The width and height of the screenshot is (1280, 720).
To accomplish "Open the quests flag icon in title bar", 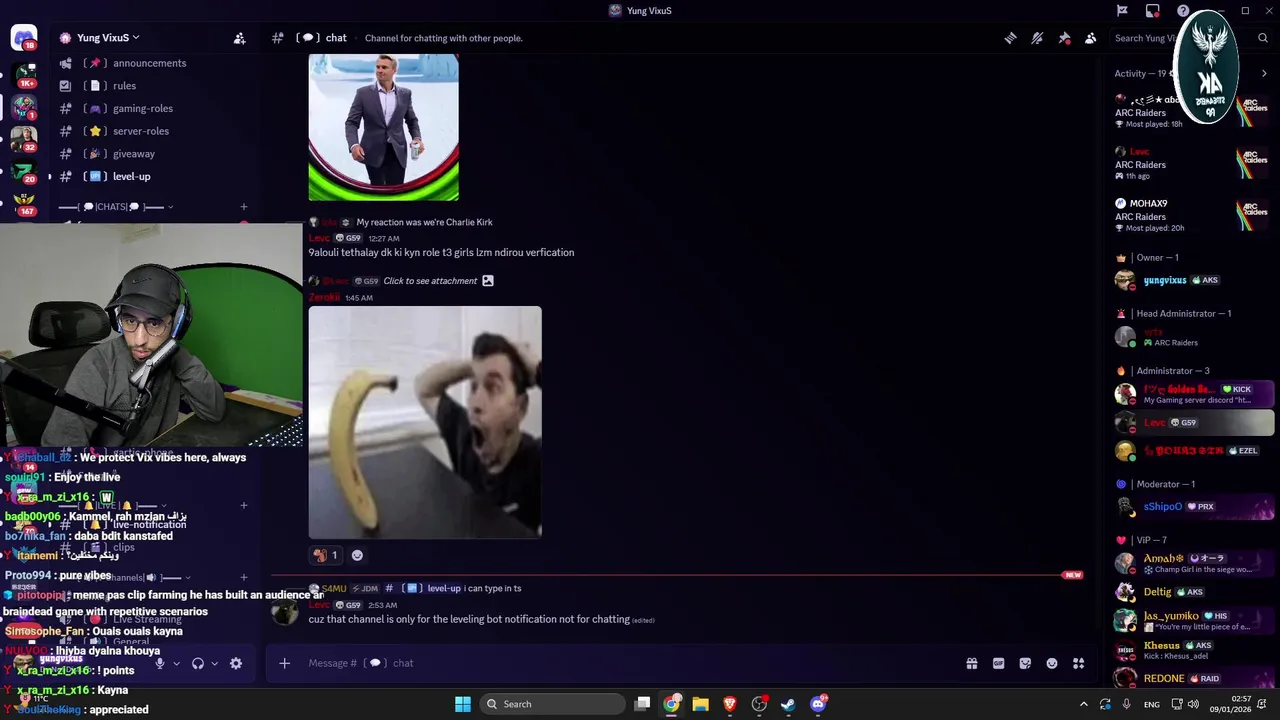I will pos(1122,11).
